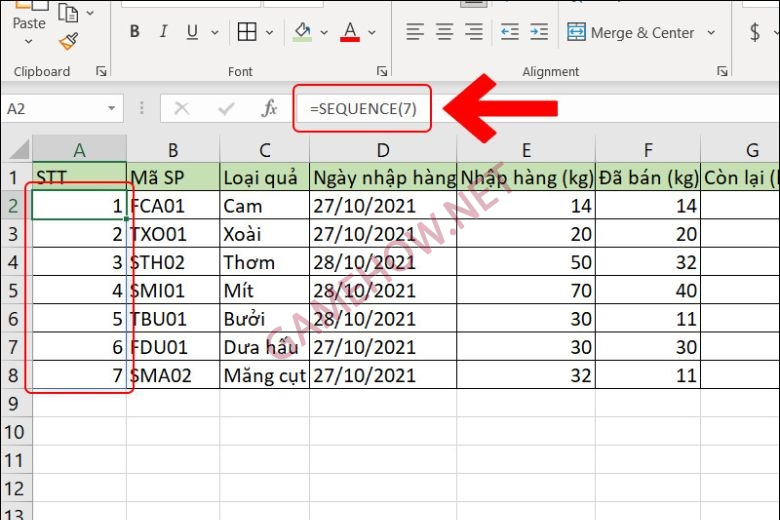Select column C header
Screen dimensions: 780x520
[x=265, y=150]
